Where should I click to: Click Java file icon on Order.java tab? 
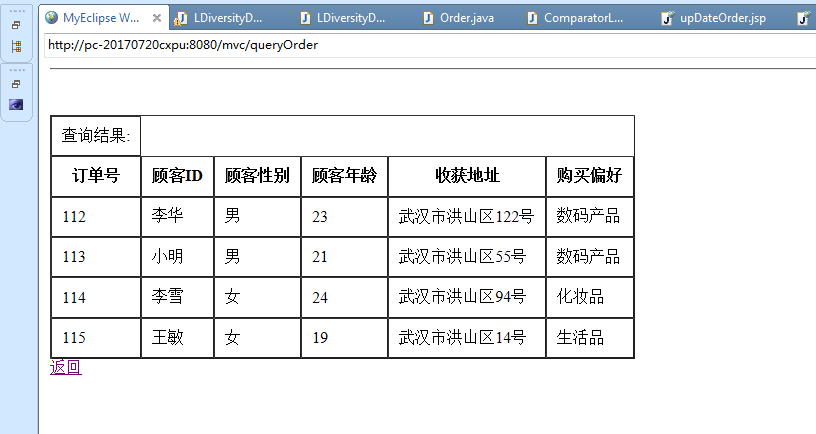point(428,19)
